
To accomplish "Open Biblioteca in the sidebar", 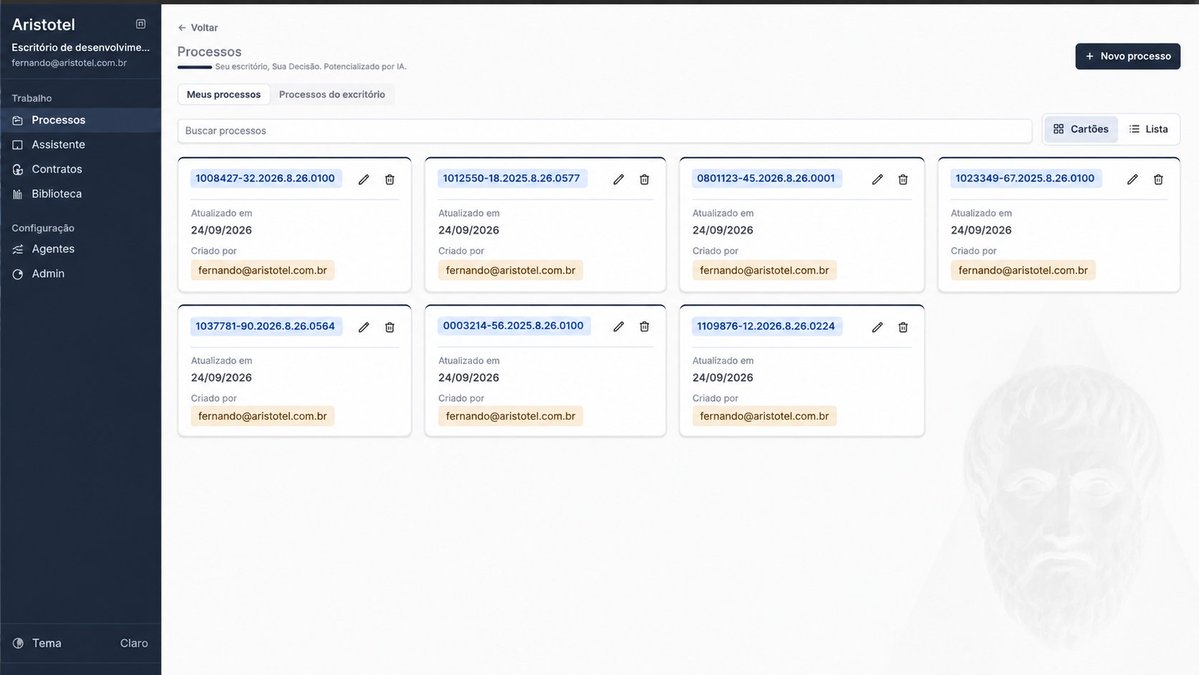I will point(80,193).
